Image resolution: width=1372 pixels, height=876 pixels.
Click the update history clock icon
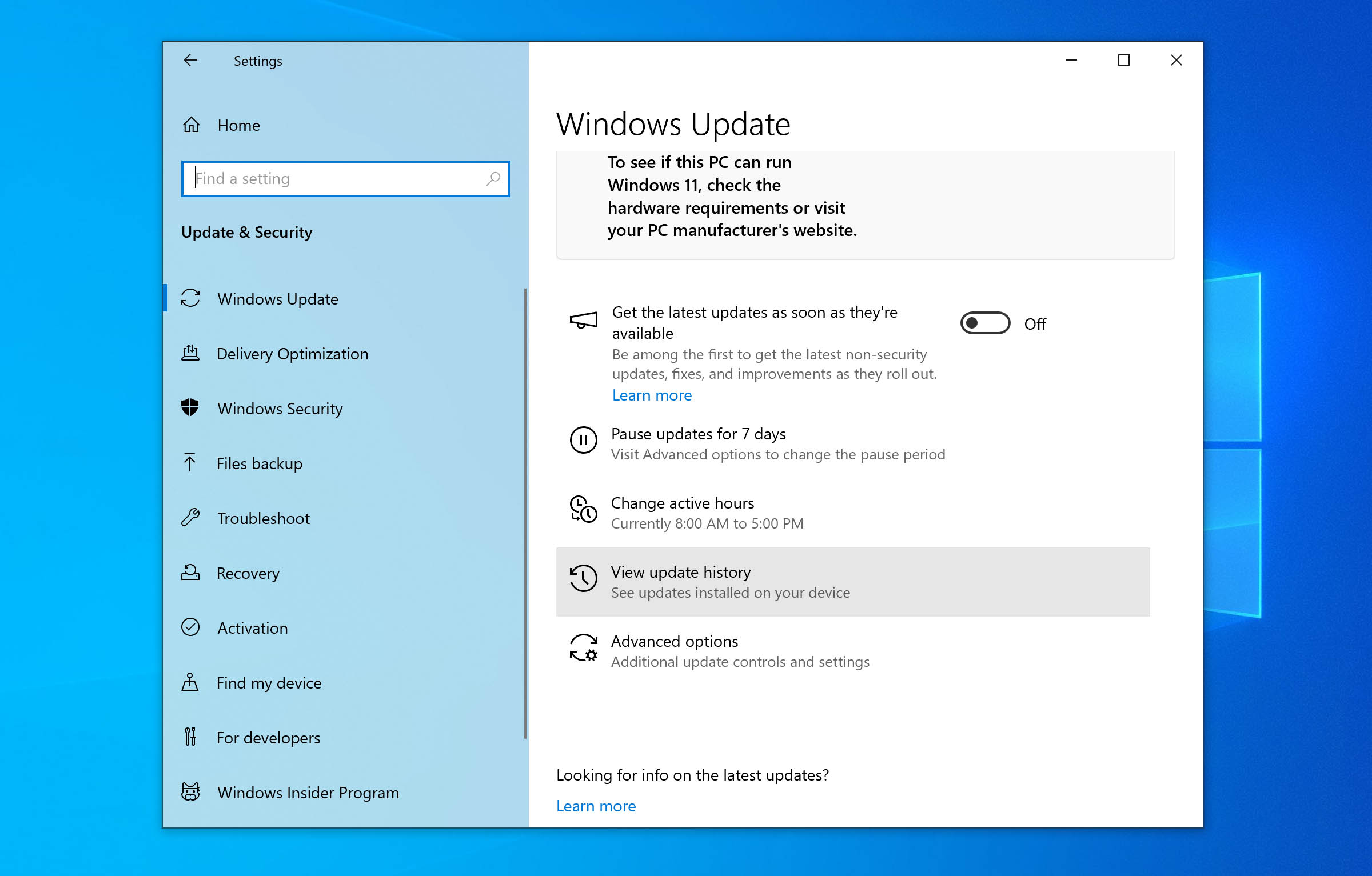[x=584, y=578]
